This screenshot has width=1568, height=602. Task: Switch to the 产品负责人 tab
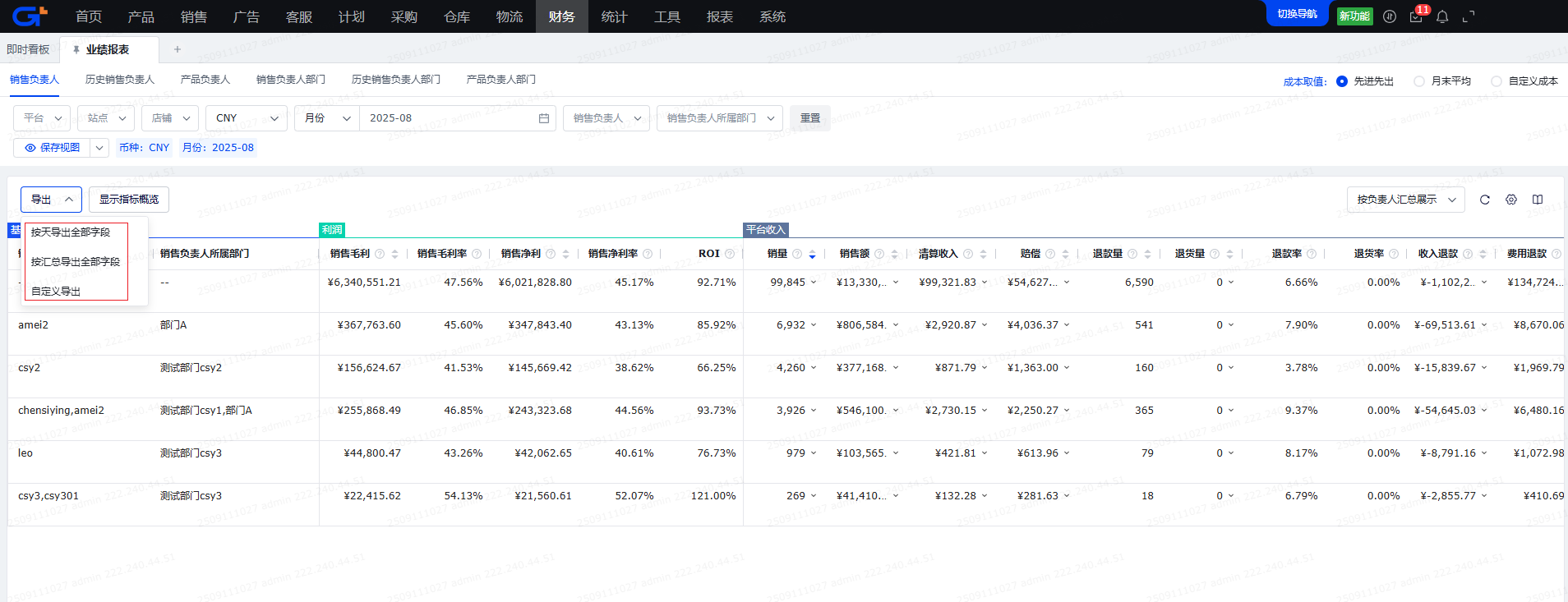pos(205,80)
